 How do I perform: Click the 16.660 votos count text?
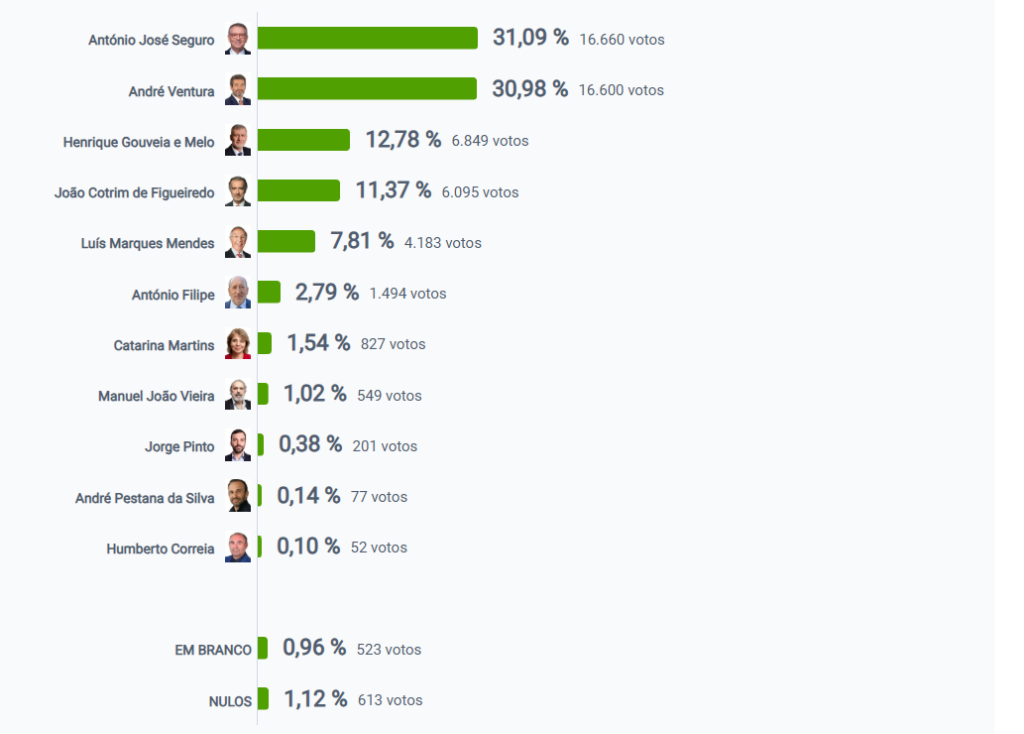coord(621,40)
